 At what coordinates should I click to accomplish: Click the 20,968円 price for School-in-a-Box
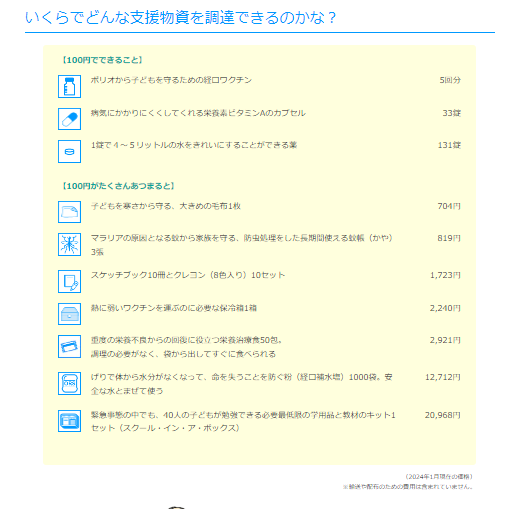(x=443, y=415)
